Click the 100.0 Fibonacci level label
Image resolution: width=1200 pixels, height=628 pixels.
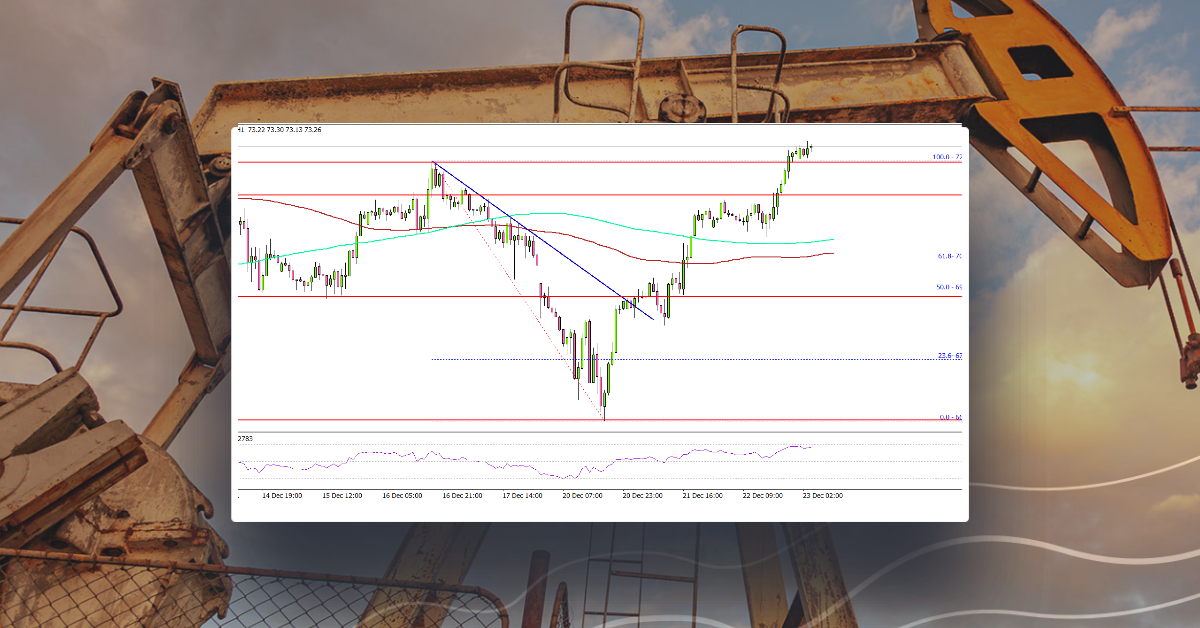pos(944,156)
